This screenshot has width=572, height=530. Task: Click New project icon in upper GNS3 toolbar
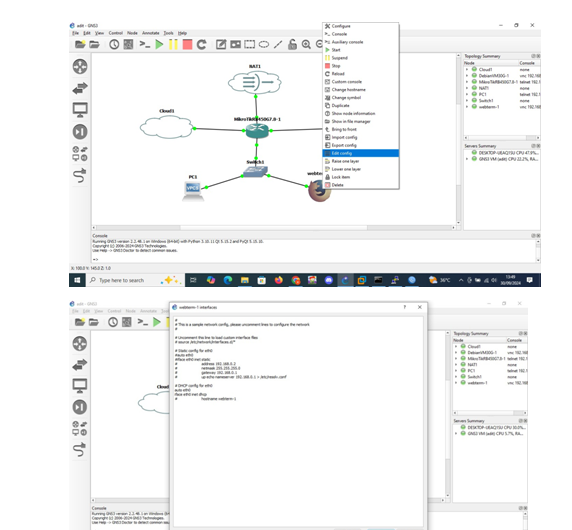coord(80,45)
